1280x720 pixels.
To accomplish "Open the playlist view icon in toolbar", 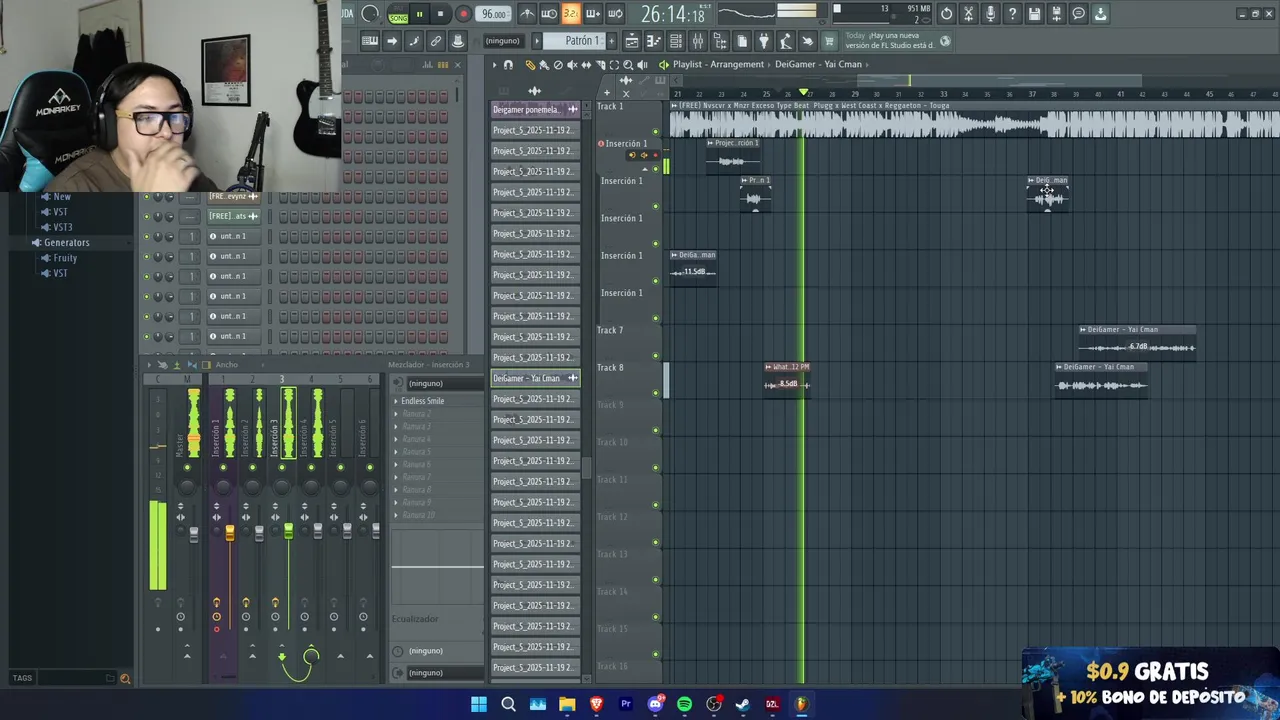I will click(632, 41).
